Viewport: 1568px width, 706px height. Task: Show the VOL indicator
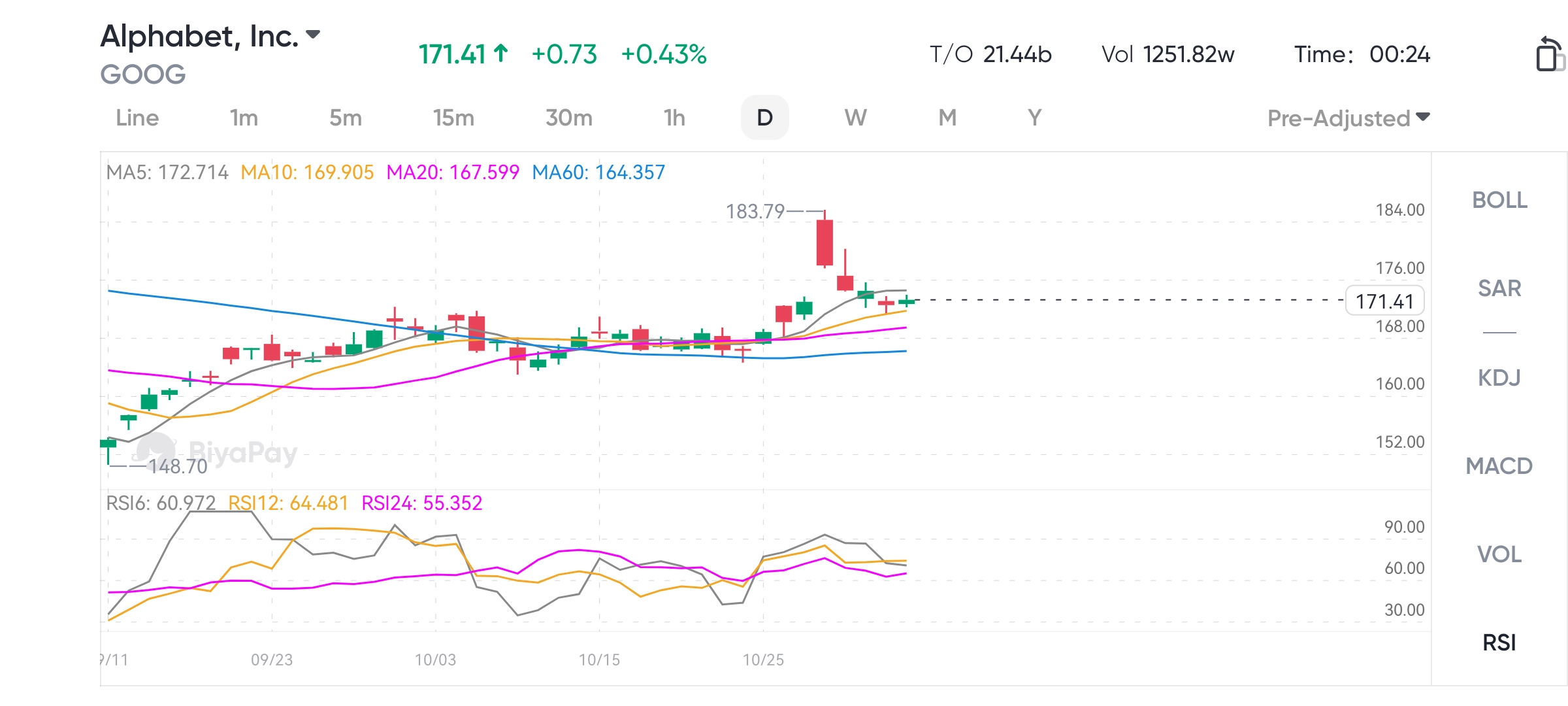click(x=1499, y=554)
